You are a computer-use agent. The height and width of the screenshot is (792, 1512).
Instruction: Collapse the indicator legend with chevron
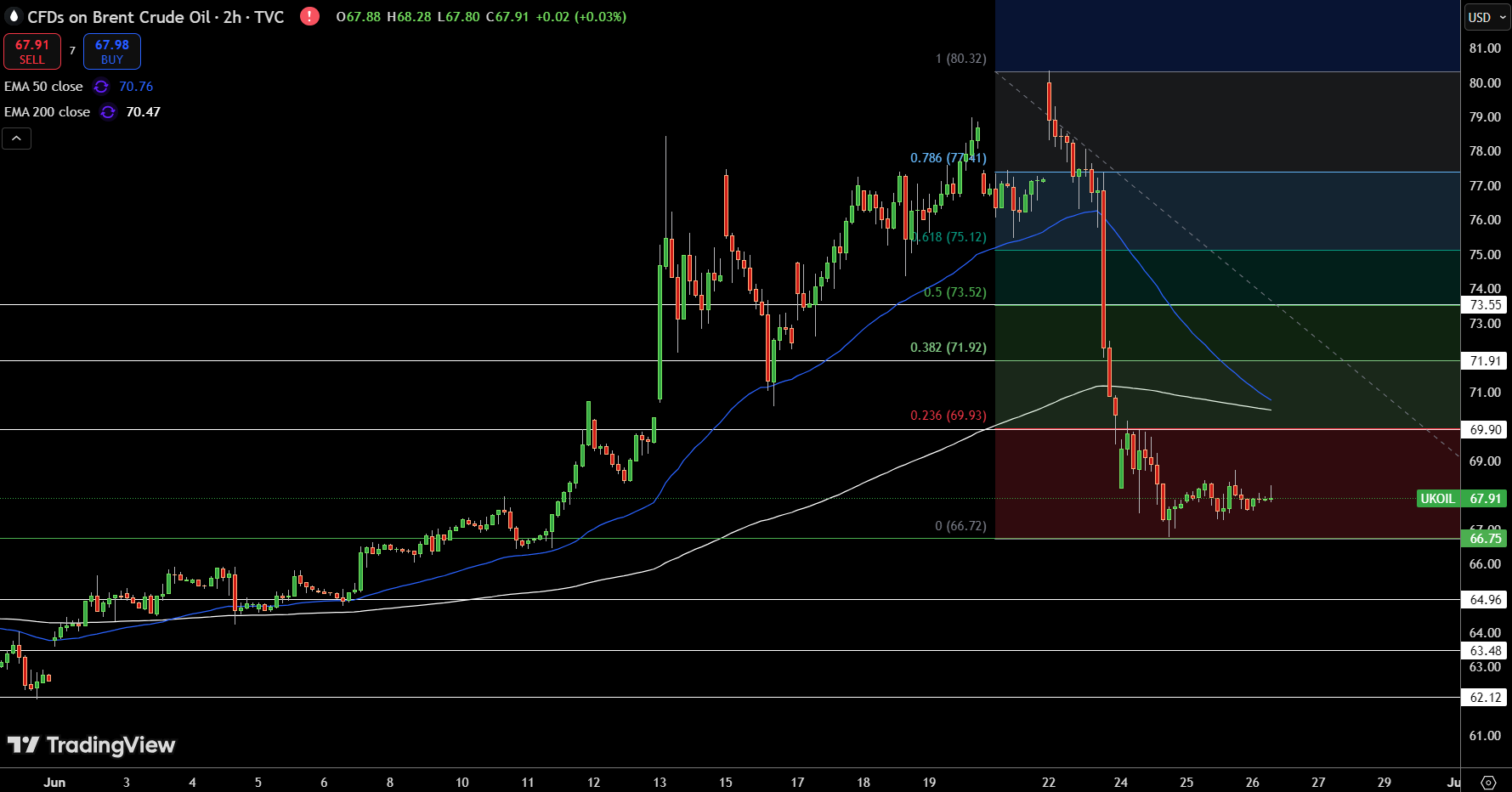click(x=16, y=139)
